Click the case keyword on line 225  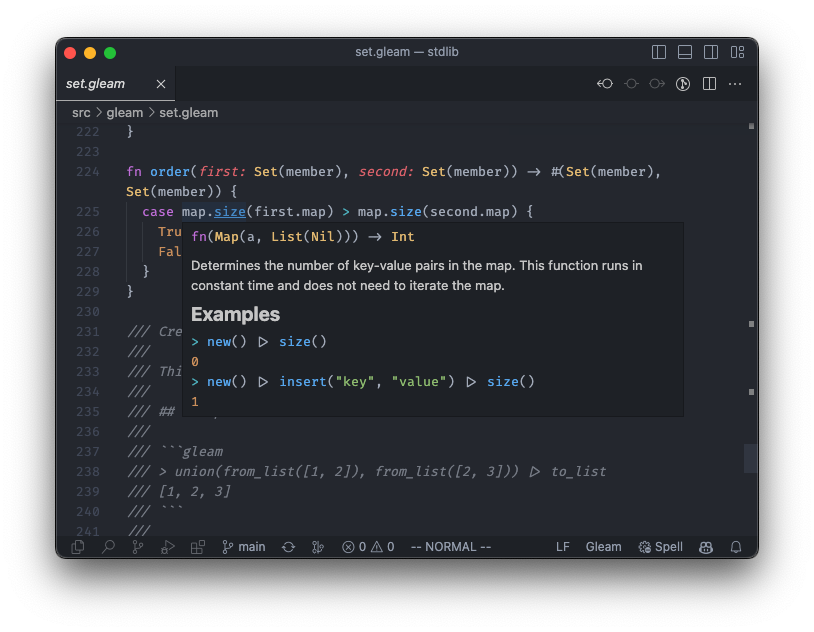pyautogui.click(x=158, y=212)
